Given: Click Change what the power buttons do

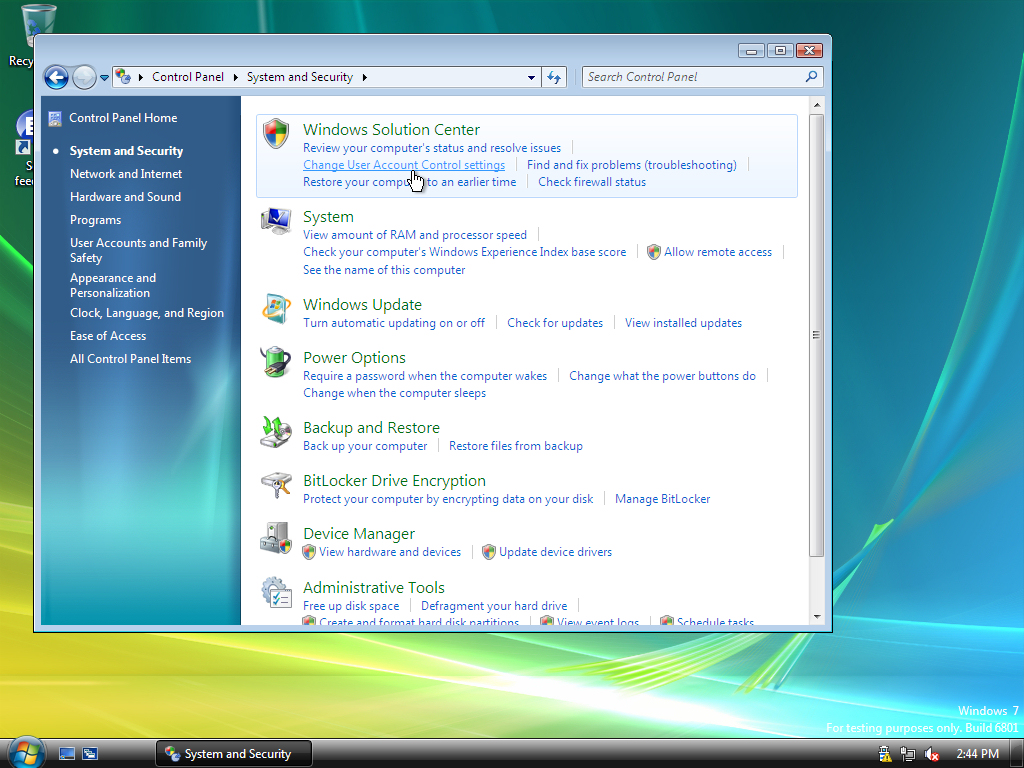Looking at the screenshot, I should (662, 376).
